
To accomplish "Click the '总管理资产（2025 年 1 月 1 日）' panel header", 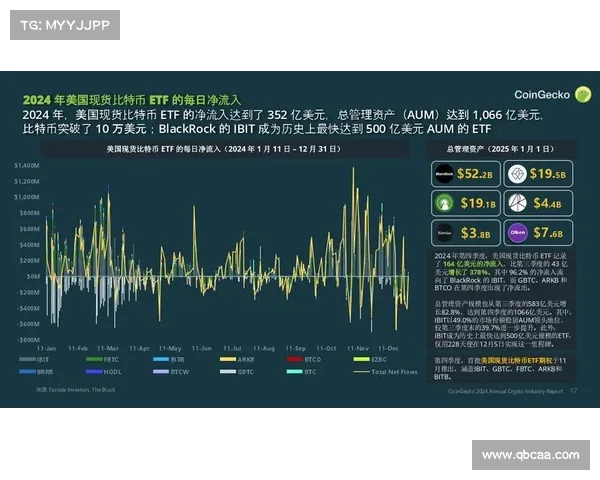I will point(501,149).
